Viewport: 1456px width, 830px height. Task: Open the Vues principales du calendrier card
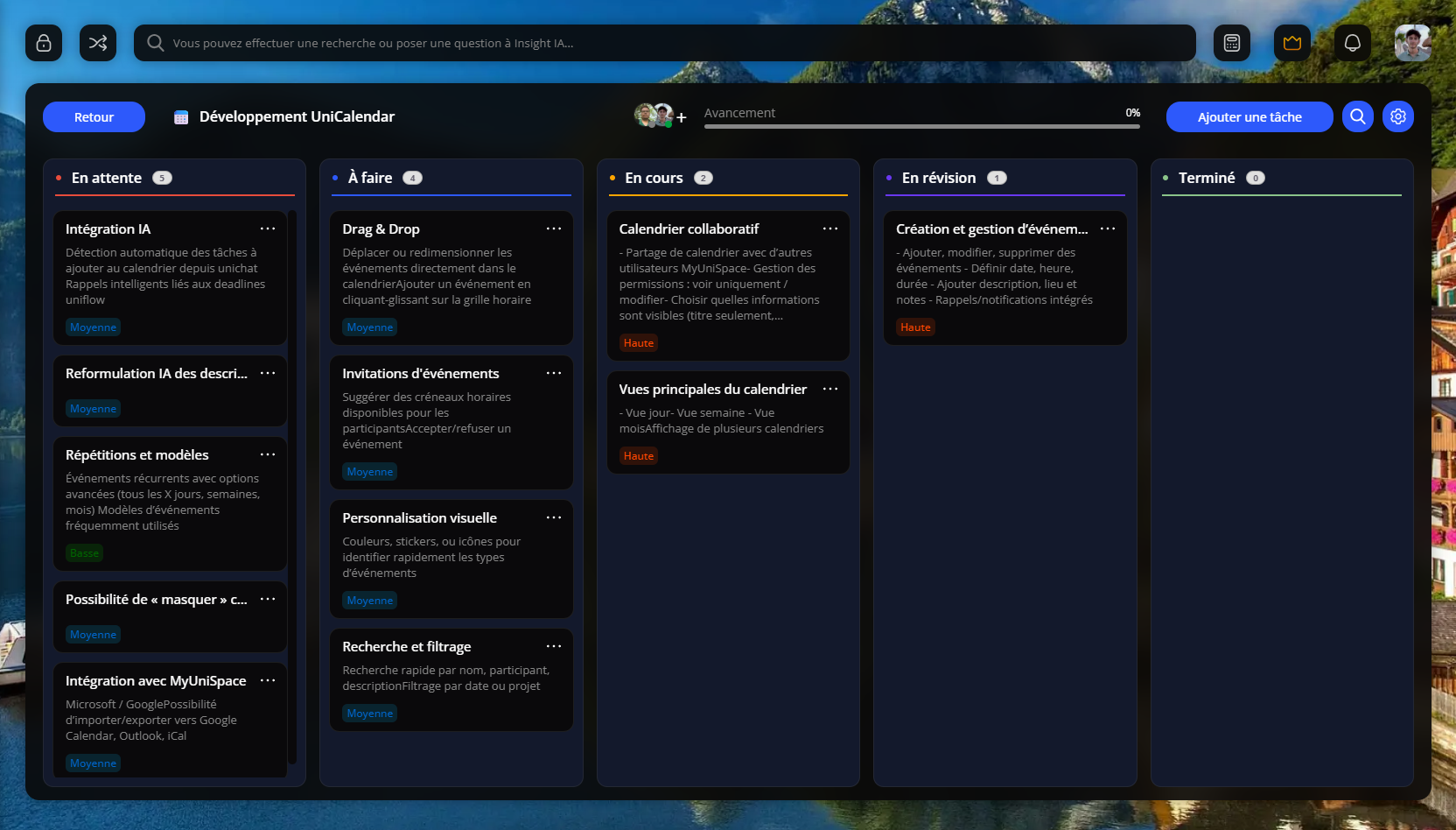(x=713, y=390)
